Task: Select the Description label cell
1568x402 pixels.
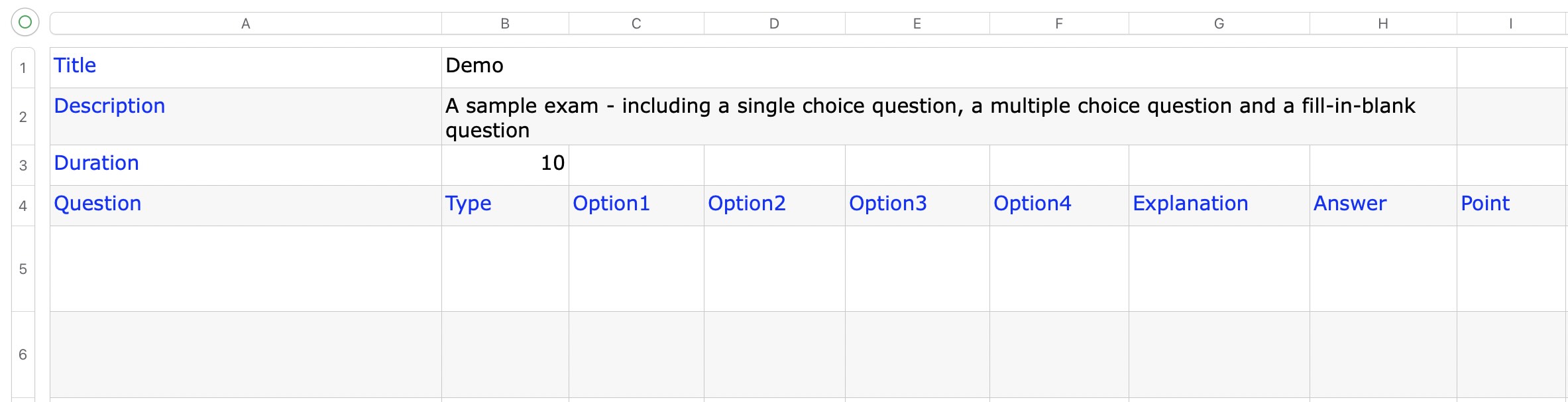Action: click(245, 116)
